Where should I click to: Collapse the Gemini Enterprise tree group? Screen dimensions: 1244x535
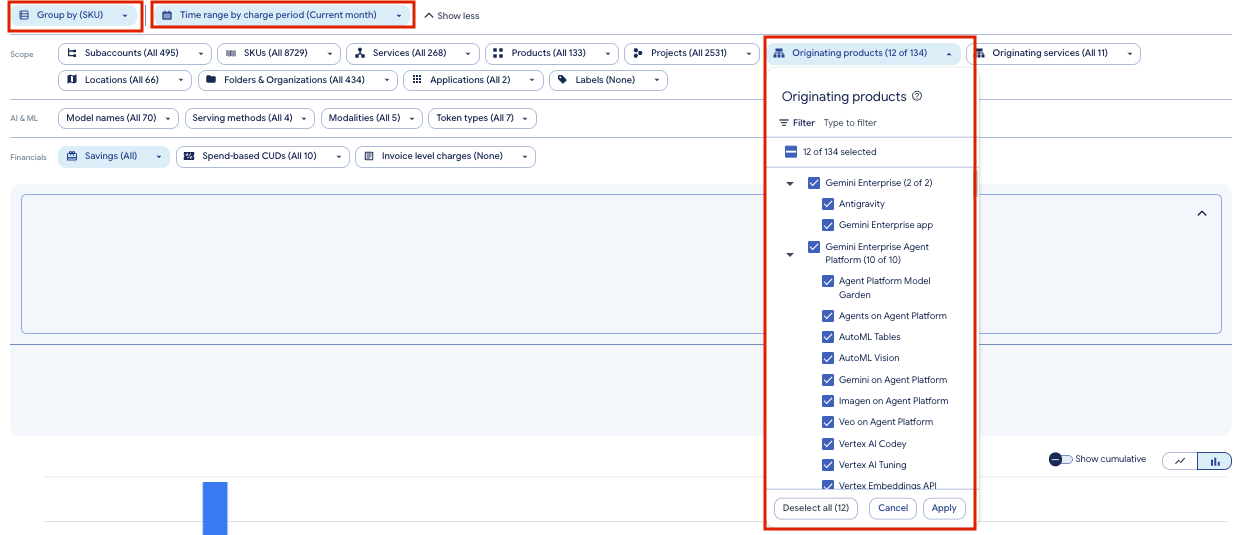click(790, 184)
